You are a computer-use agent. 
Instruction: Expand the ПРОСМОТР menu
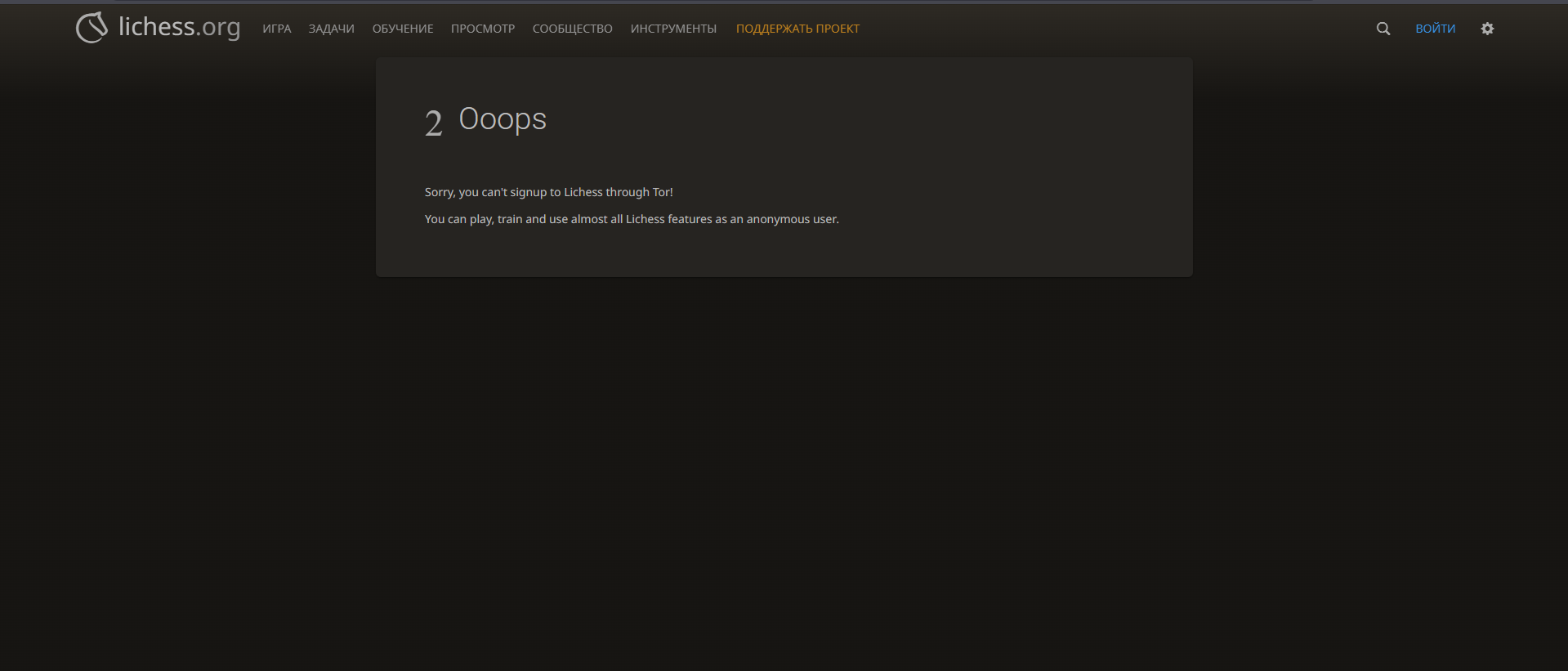(483, 29)
